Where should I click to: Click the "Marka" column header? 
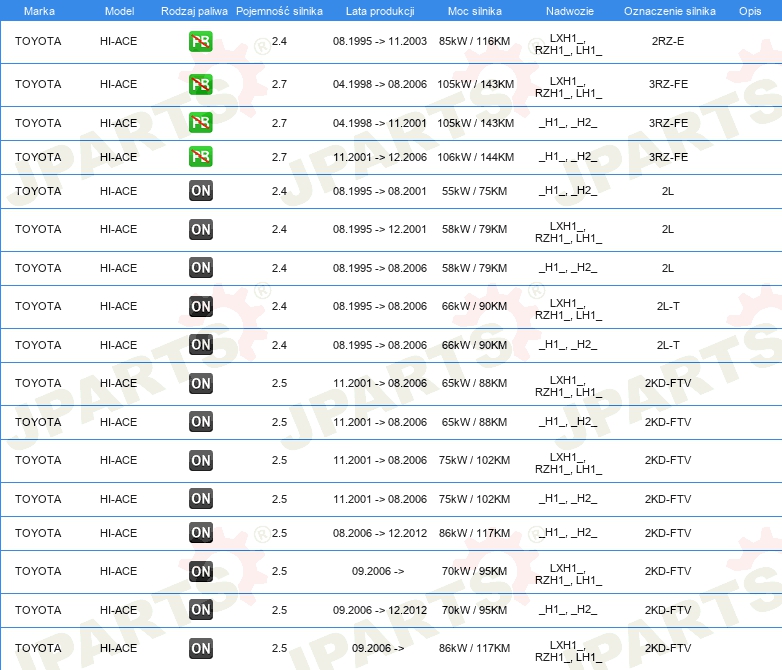tap(39, 11)
